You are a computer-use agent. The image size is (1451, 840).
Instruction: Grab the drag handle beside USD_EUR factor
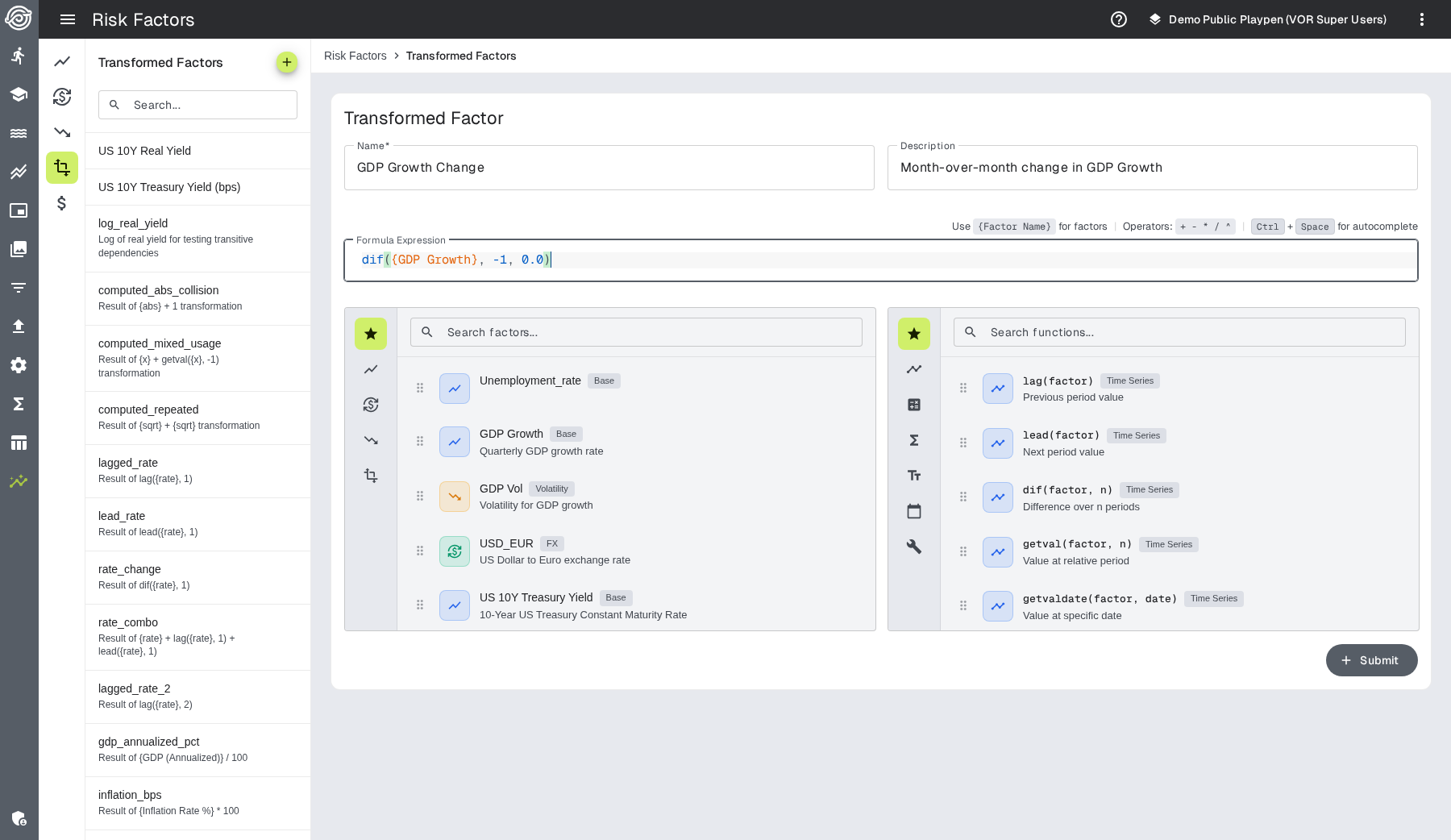420,551
